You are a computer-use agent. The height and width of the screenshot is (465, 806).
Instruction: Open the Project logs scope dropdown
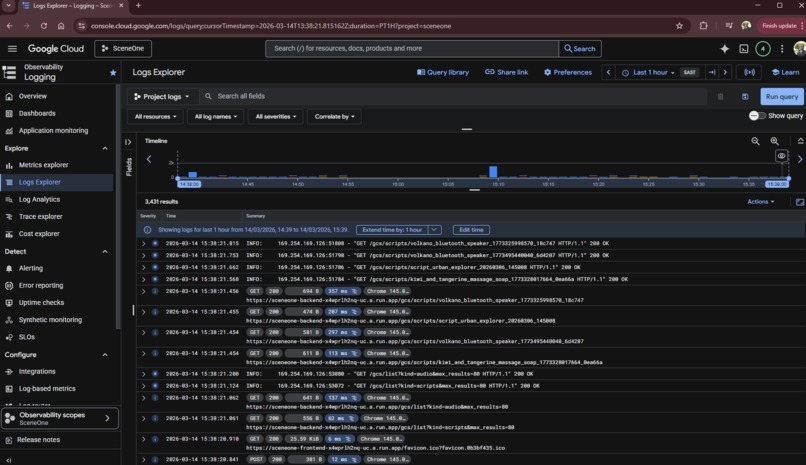click(x=161, y=97)
